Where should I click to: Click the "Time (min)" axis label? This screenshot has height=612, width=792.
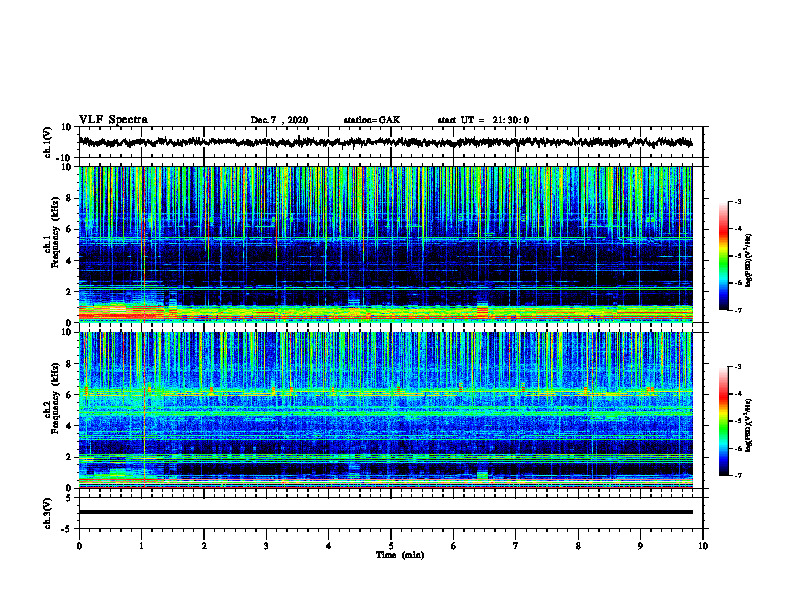pos(400,555)
